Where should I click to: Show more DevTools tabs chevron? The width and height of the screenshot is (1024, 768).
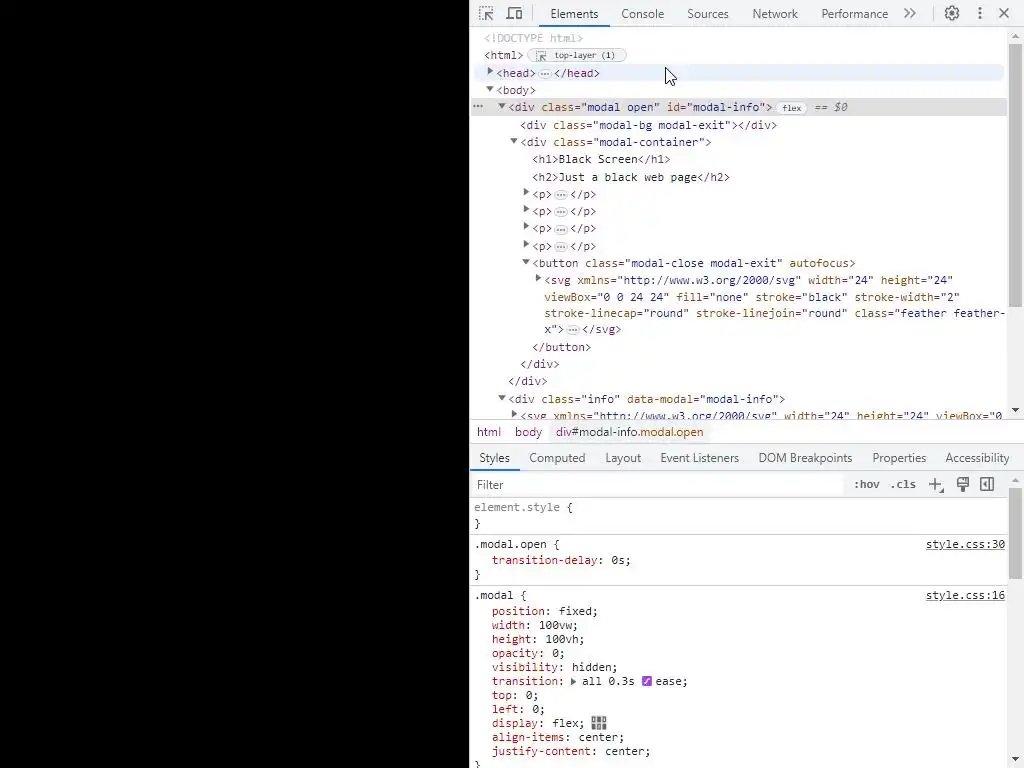tap(910, 13)
